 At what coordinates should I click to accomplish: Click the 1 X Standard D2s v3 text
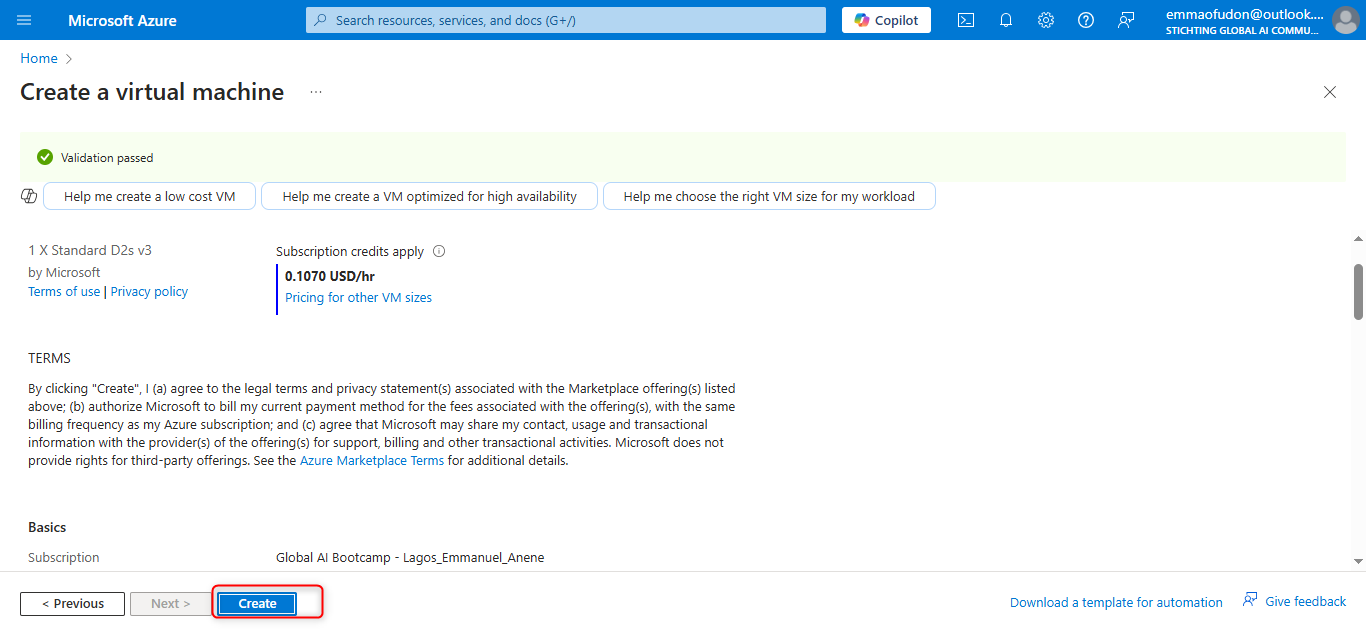[x=90, y=251]
